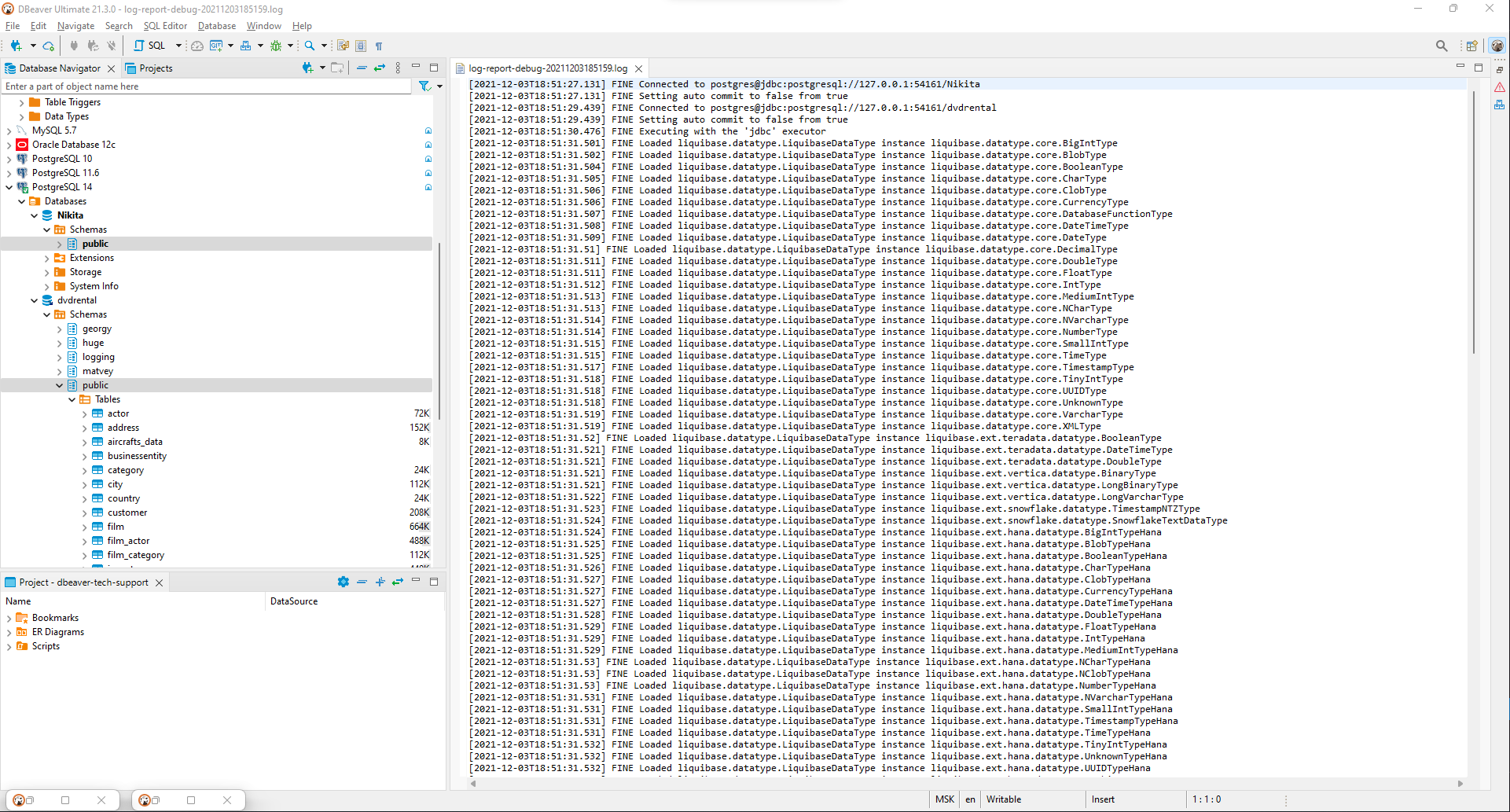
Task: Select the customer table row
Action: pos(216,513)
